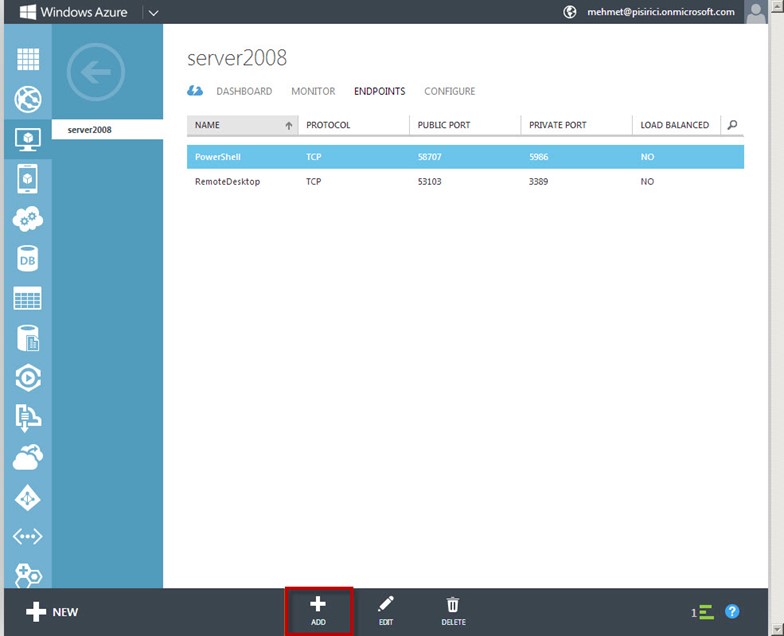Click the globe language icon

point(570,12)
